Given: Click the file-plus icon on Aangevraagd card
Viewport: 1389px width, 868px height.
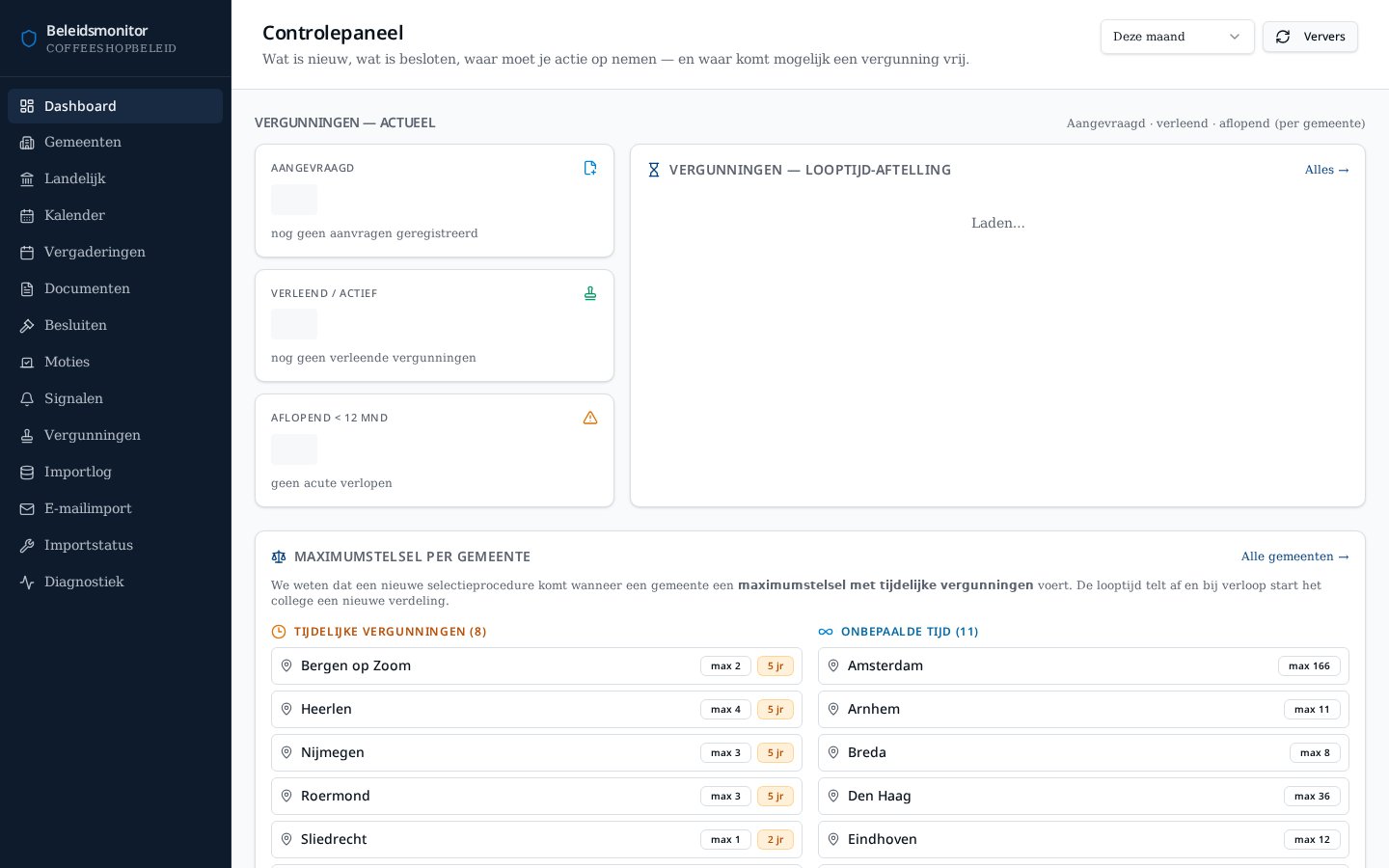Looking at the screenshot, I should (x=590, y=168).
